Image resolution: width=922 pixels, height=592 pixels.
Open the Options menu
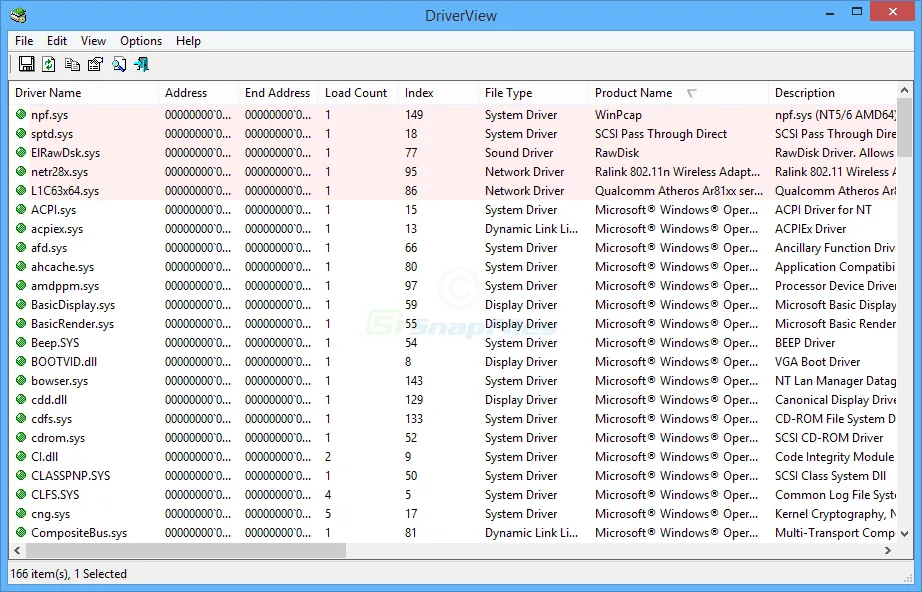point(141,41)
